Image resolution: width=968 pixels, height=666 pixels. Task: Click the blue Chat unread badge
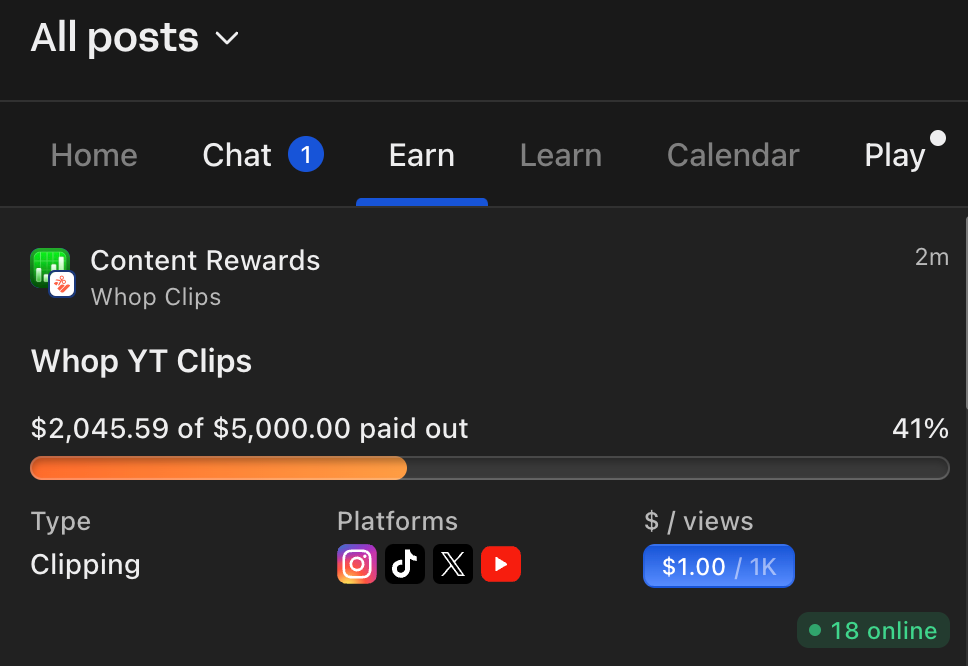(306, 155)
